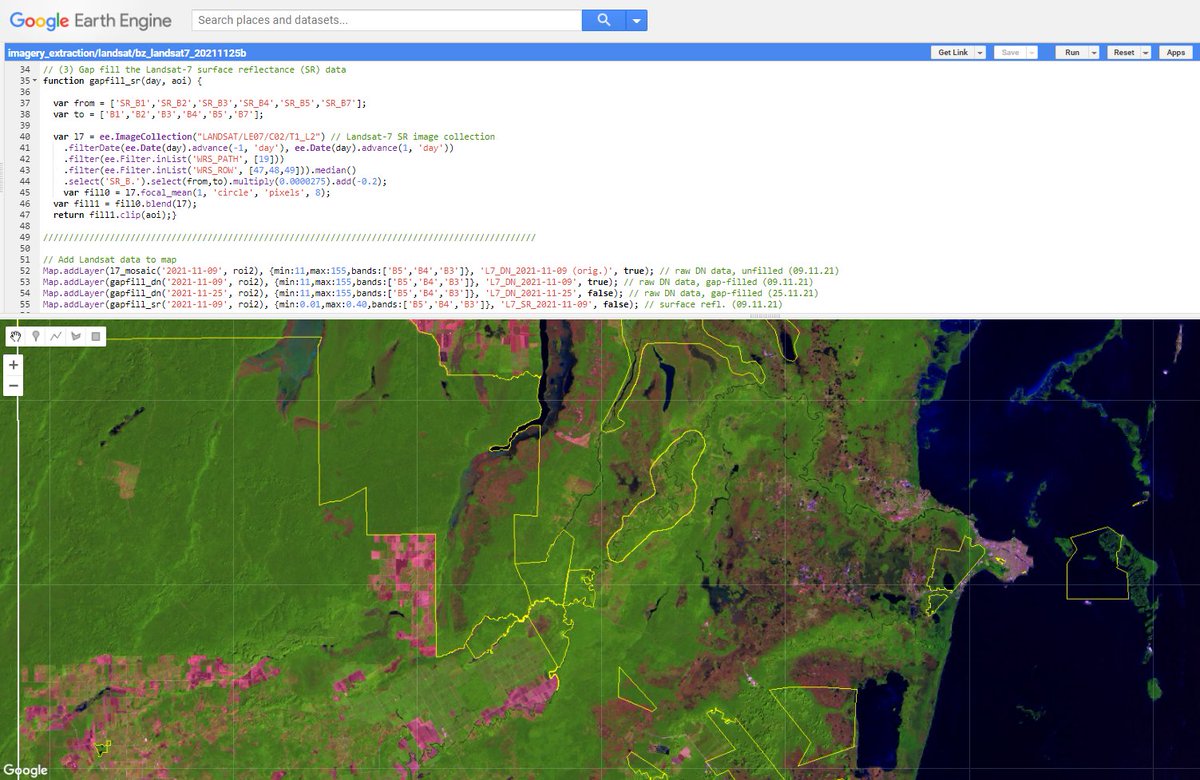Select the draw rectangle tool

click(x=96, y=336)
